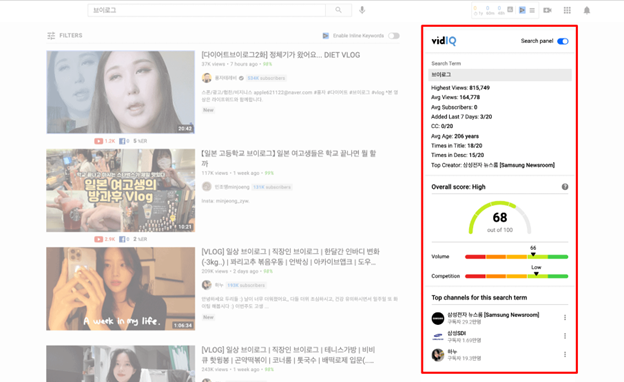624x382 pixels.
Task: Click the Competition score bar
Action: pyautogui.click(x=517, y=276)
